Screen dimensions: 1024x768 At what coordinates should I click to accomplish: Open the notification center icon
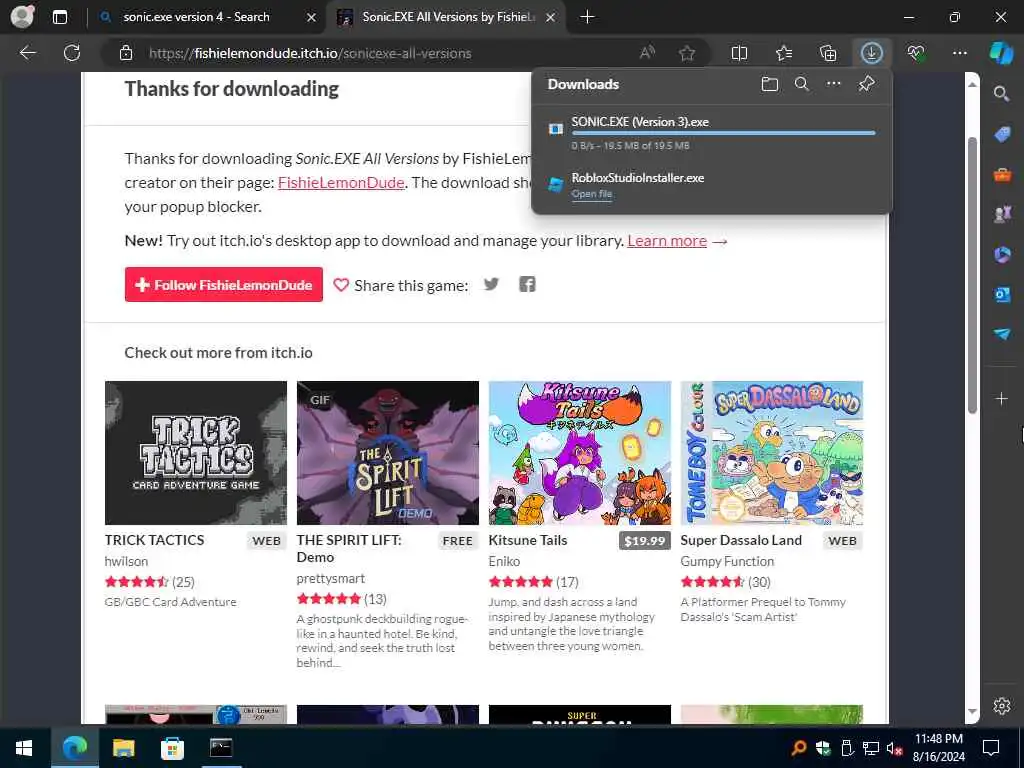pyautogui.click(x=991, y=748)
